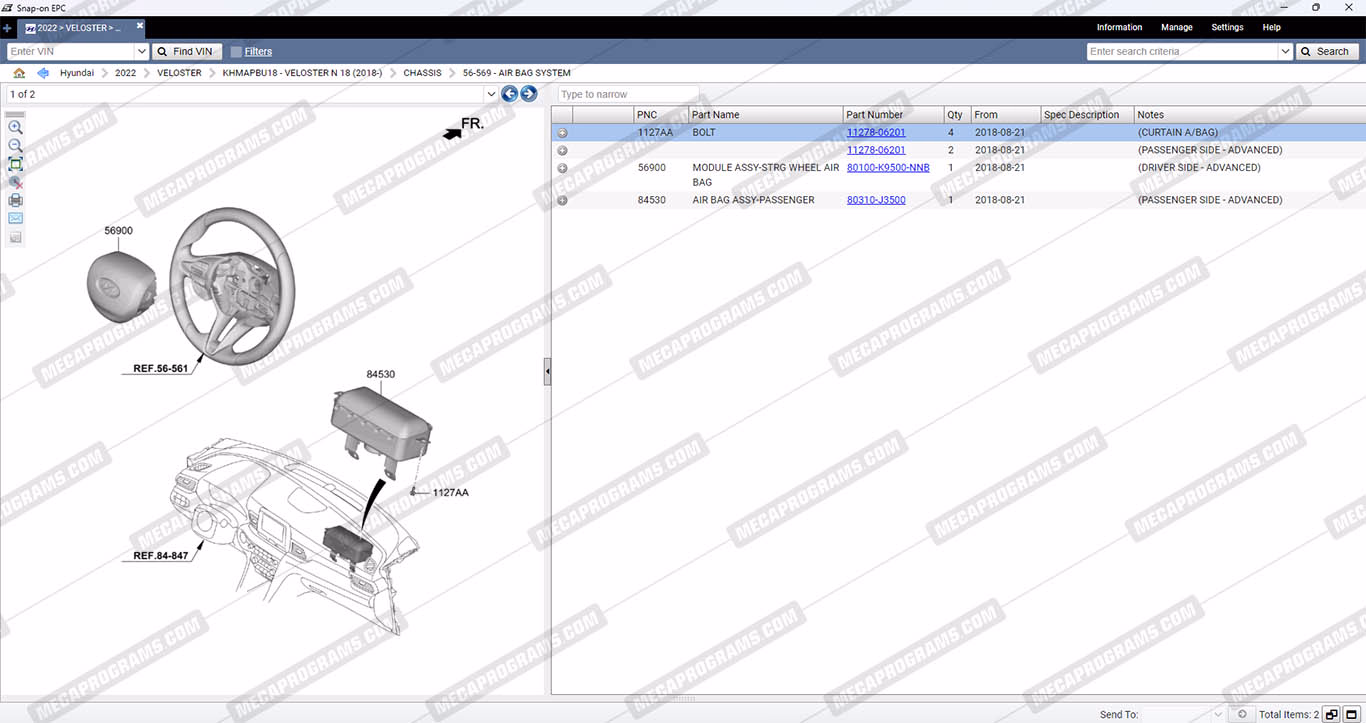
Task: Click the Find VIN button
Action: click(x=187, y=52)
